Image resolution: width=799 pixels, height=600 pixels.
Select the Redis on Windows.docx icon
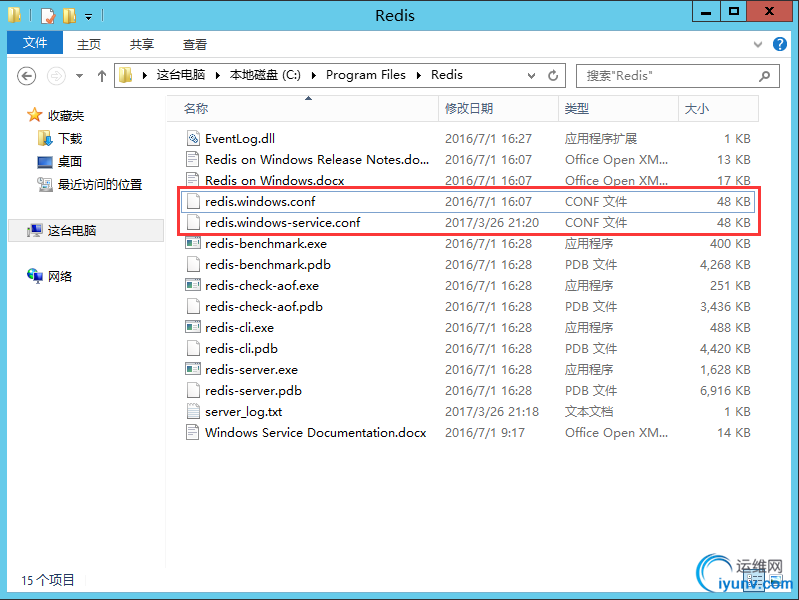pyautogui.click(x=193, y=180)
